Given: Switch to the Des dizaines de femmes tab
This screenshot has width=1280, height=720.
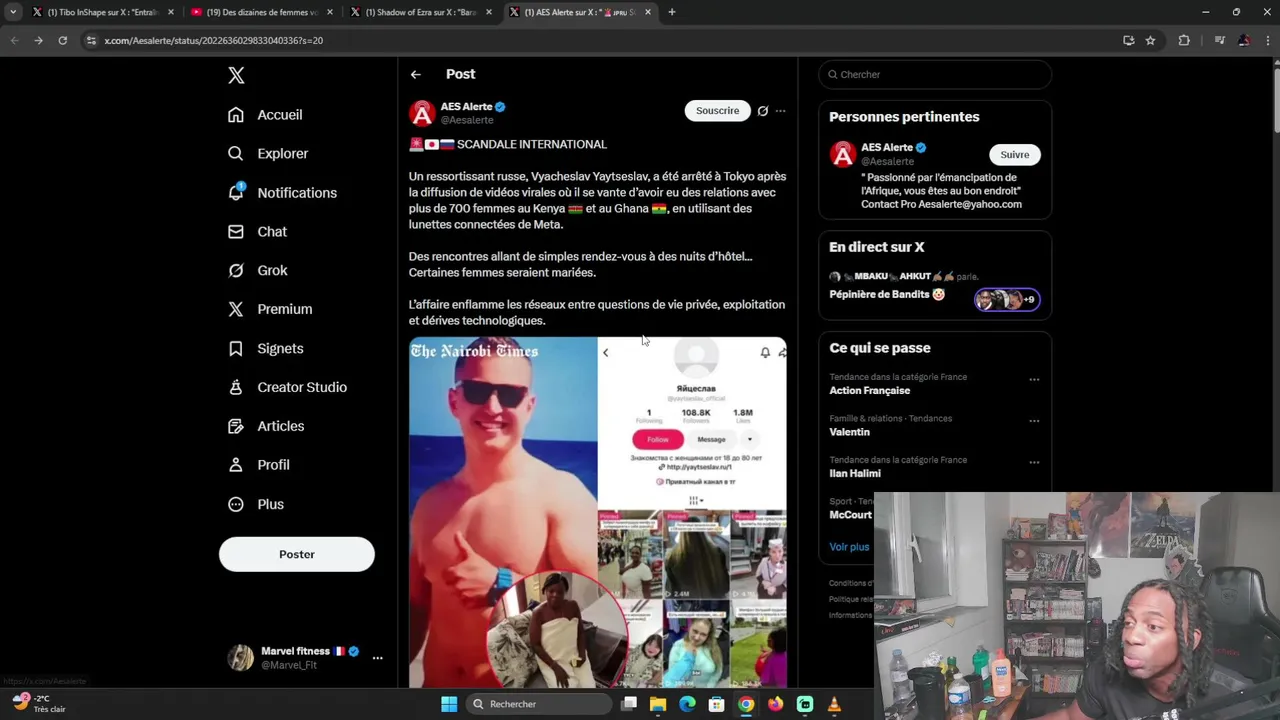Looking at the screenshot, I should pyautogui.click(x=262, y=12).
